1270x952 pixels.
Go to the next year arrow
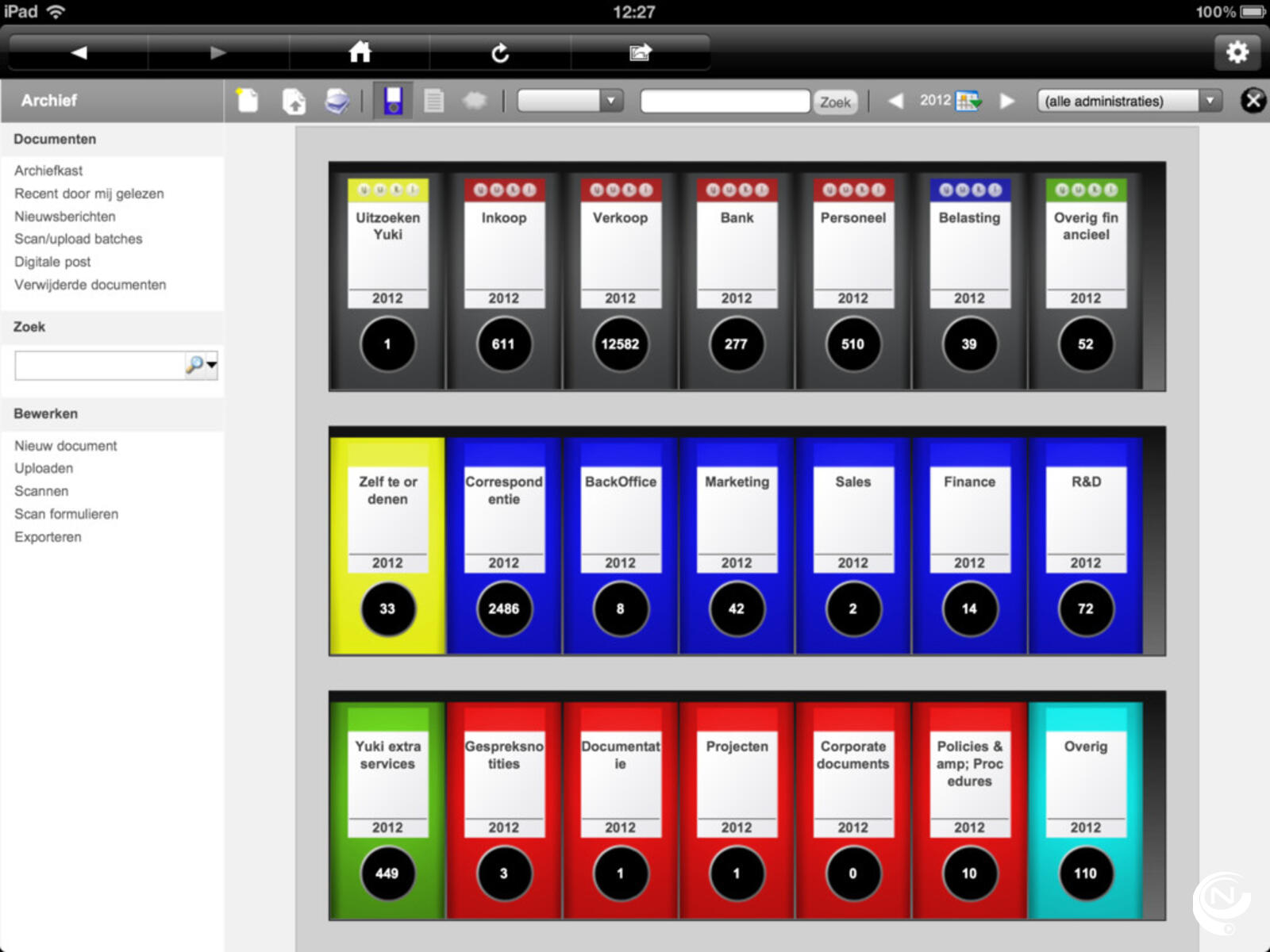(1007, 101)
